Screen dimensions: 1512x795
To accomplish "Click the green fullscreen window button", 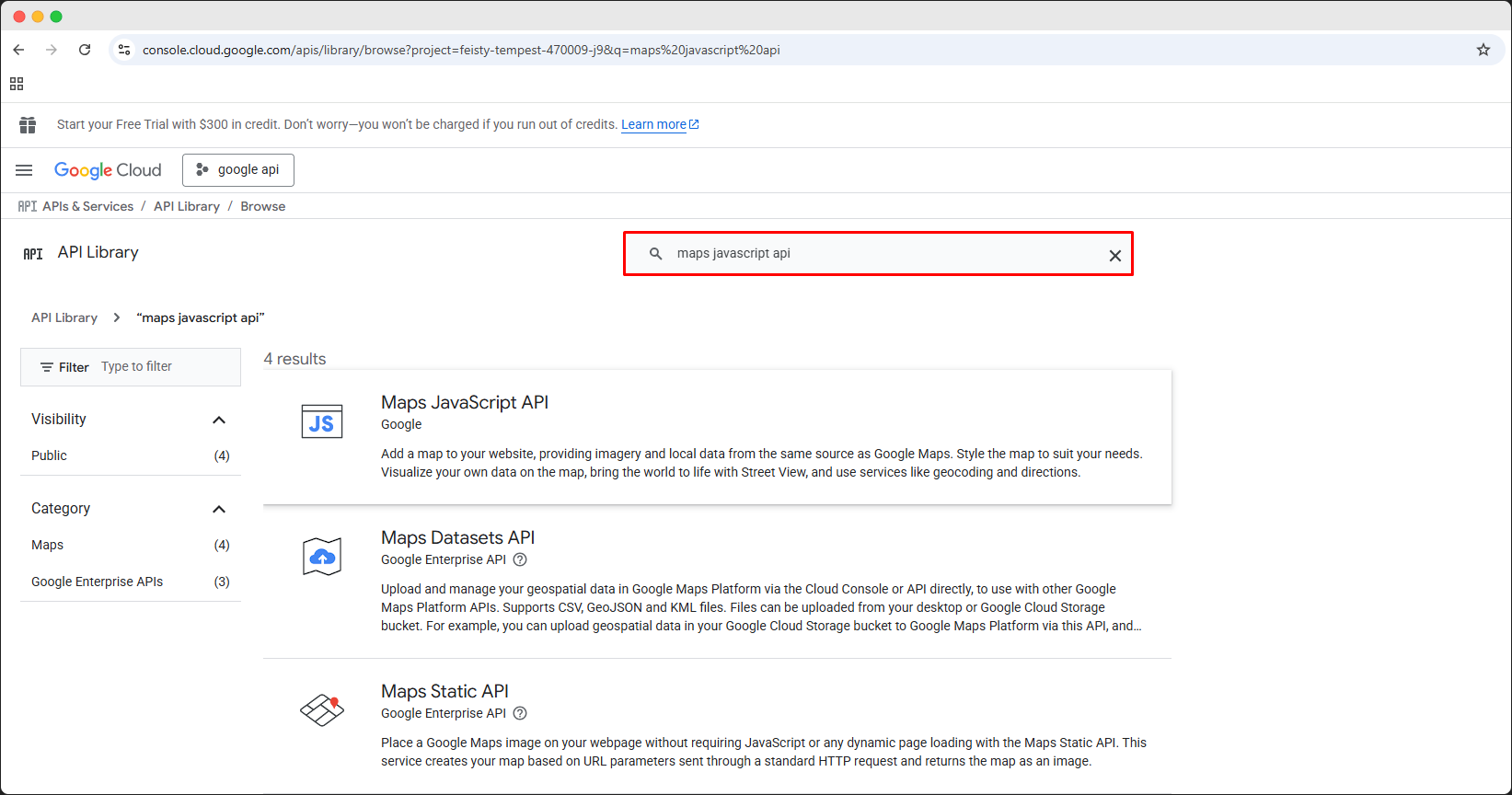I will [56, 17].
